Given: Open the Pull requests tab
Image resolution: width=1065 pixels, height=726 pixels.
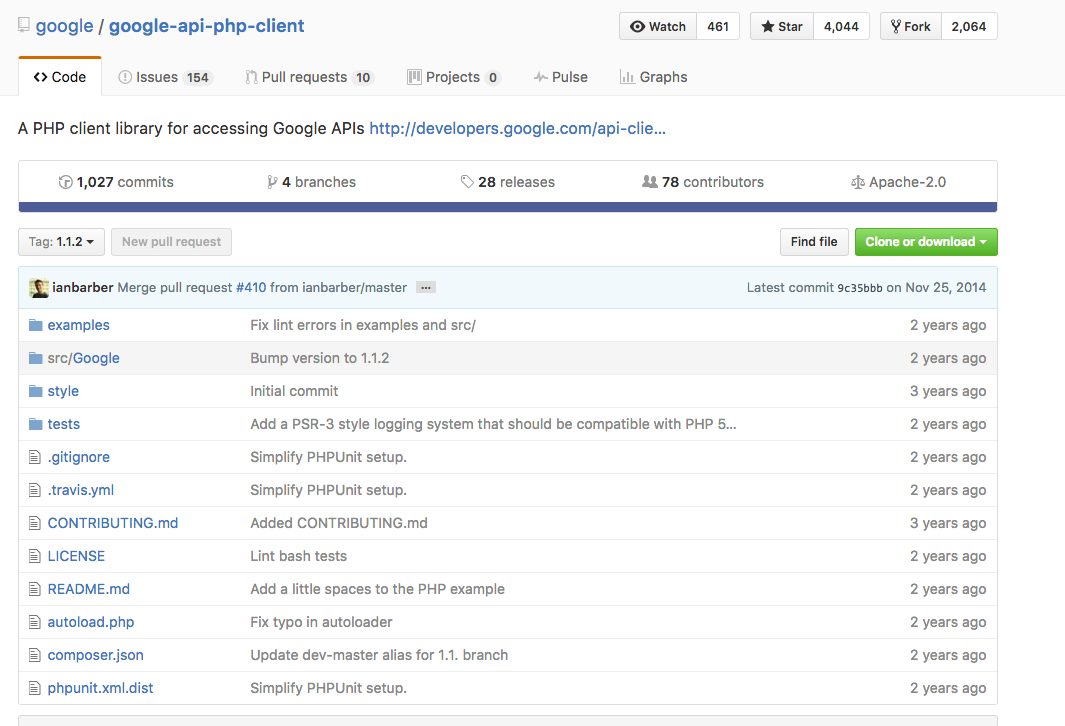Looking at the screenshot, I should [x=308, y=77].
